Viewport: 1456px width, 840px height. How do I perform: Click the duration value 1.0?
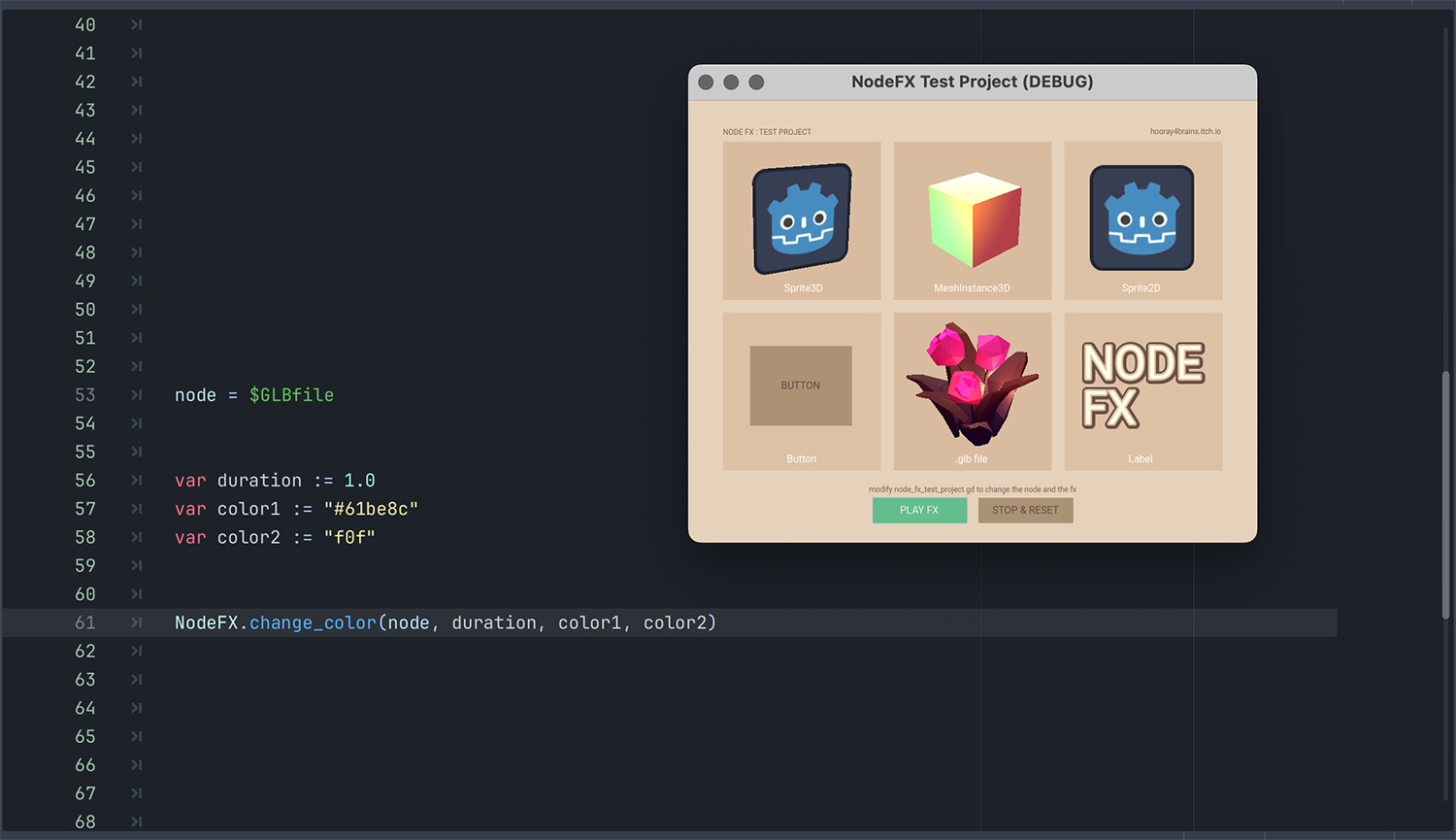click(x=359, y=481)
